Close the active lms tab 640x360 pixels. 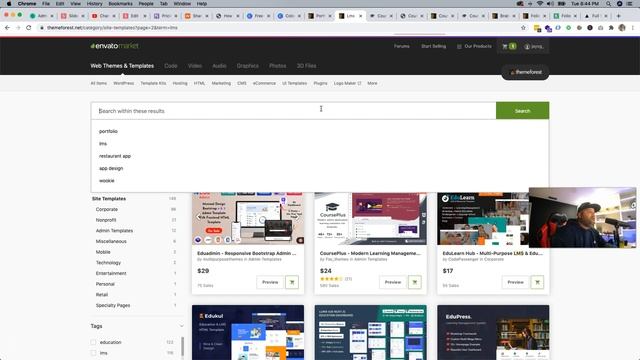360,16
